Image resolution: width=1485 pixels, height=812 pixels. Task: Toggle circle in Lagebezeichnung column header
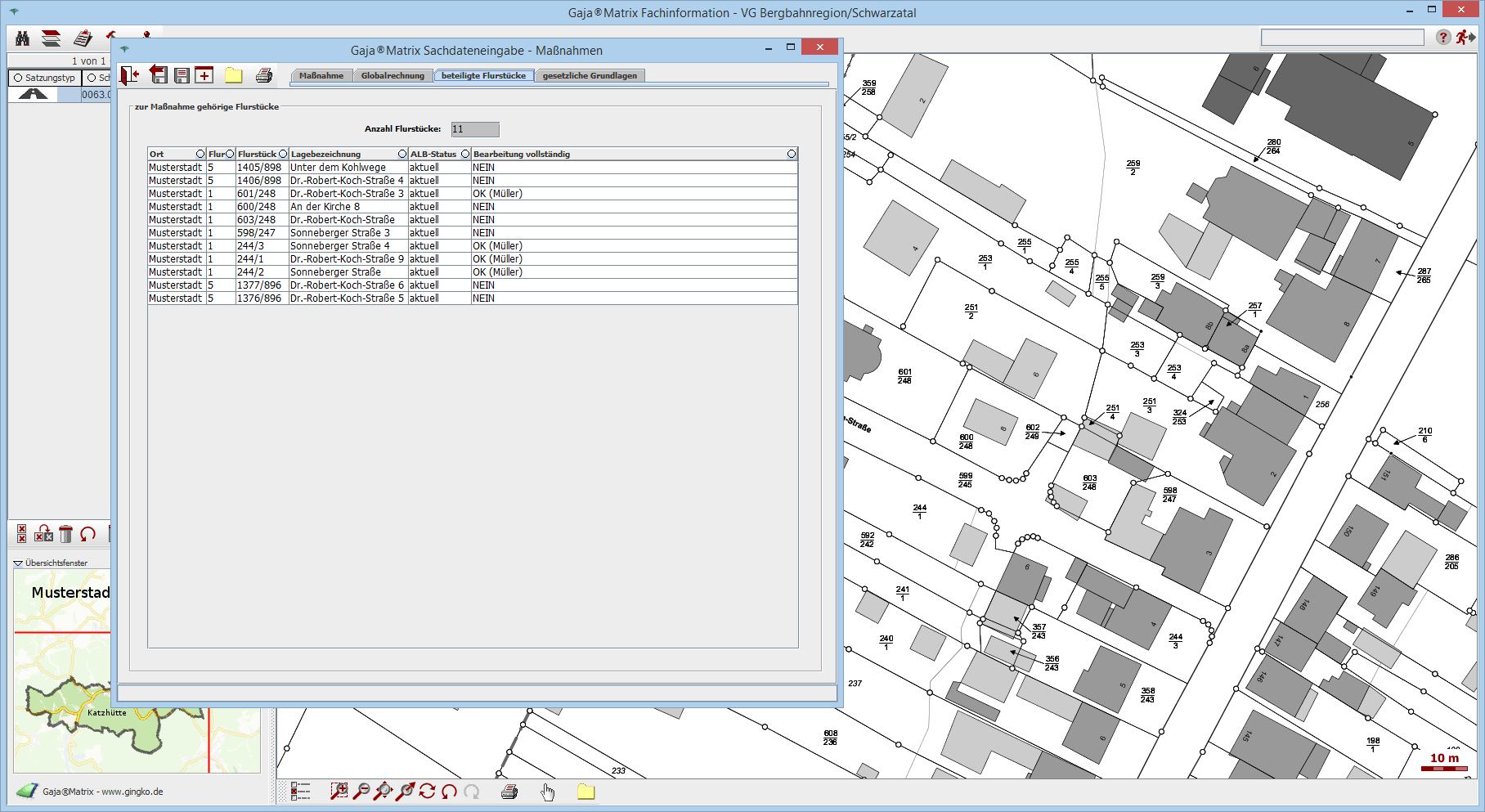click(402, 154)
